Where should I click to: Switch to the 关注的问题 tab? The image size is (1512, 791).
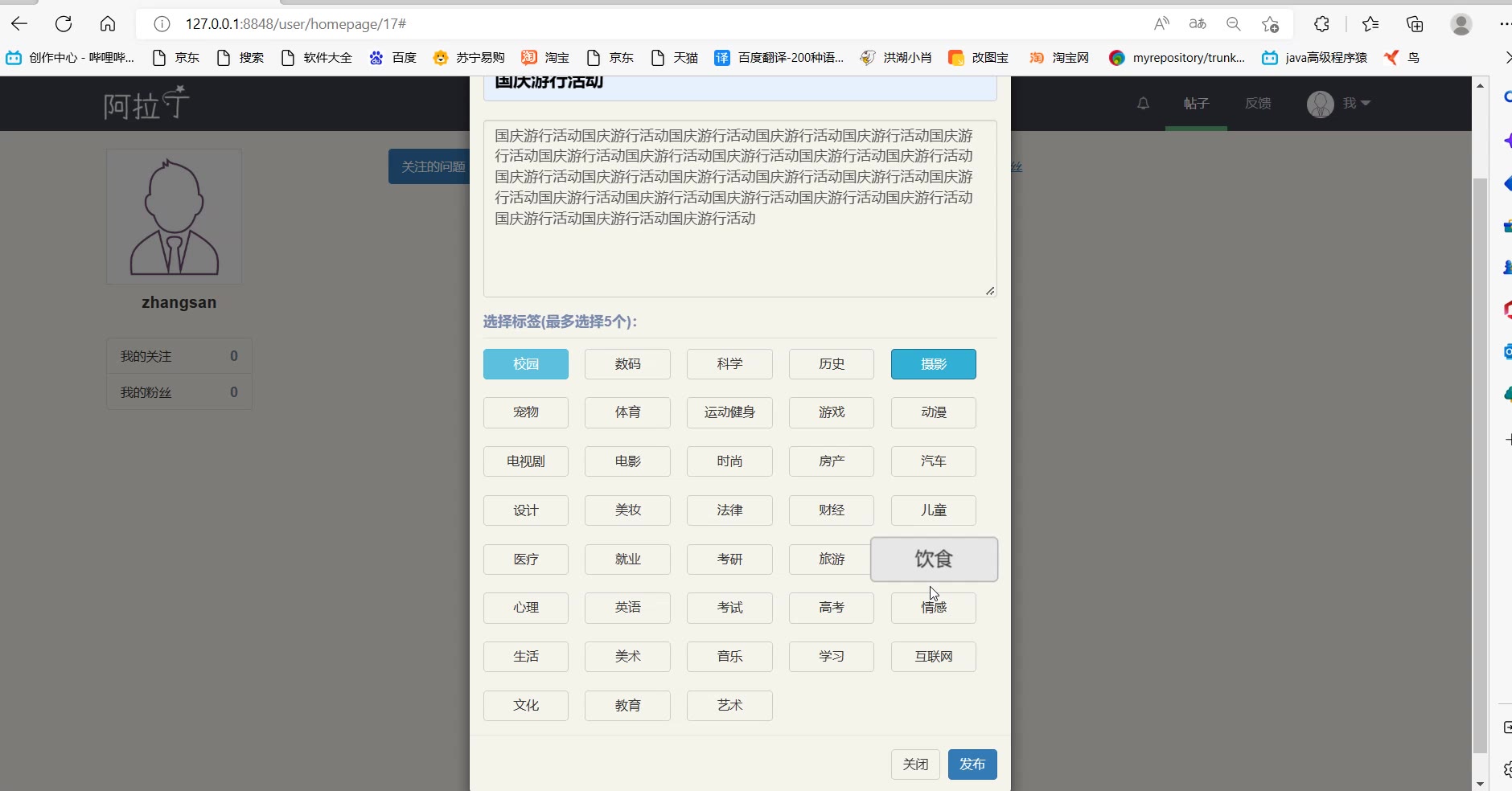click(x=430, y=166)
